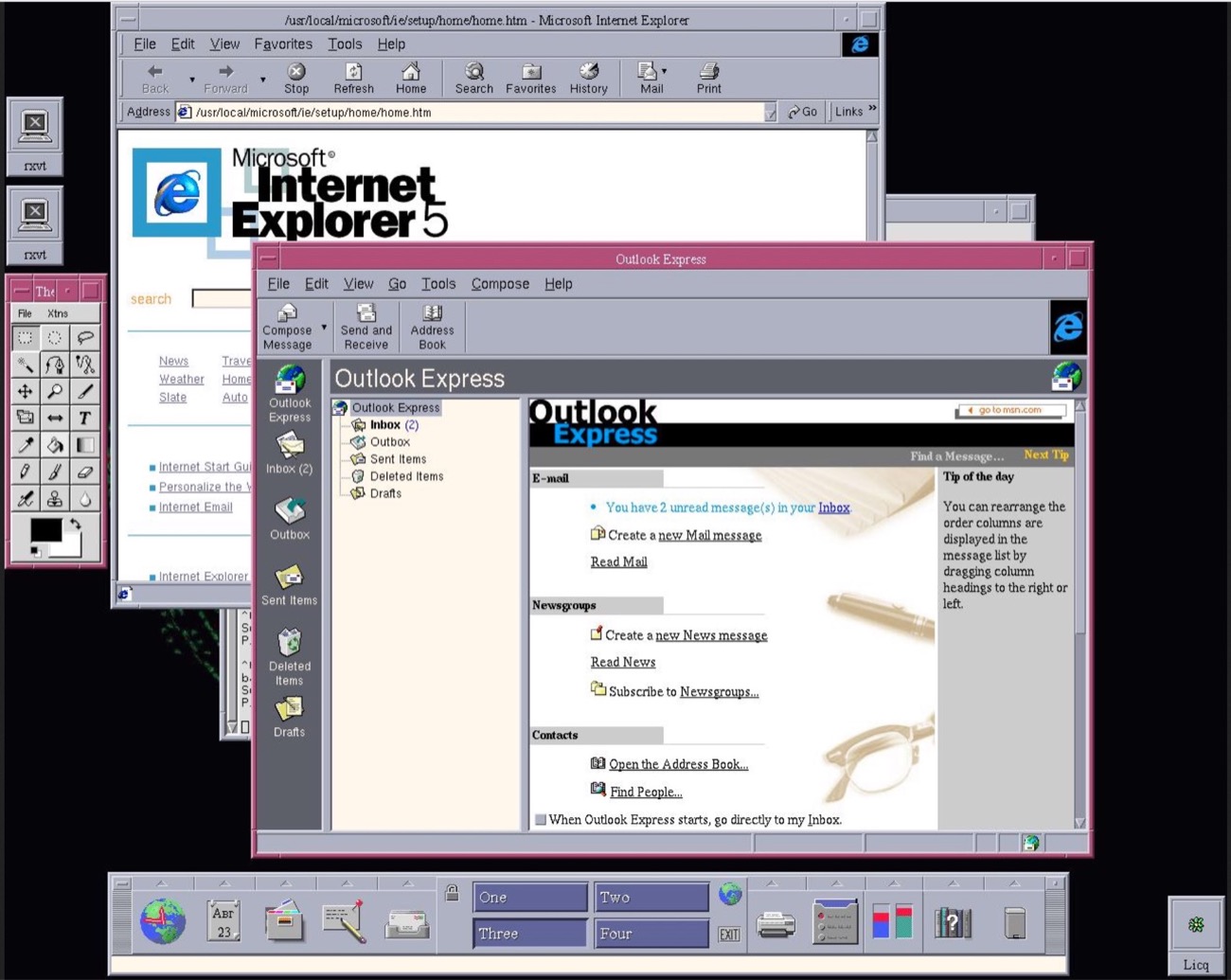1231x980 pixels.
Task: Select Drafts folder in the Outlook folder tree
Action: [x=385, y=493]
